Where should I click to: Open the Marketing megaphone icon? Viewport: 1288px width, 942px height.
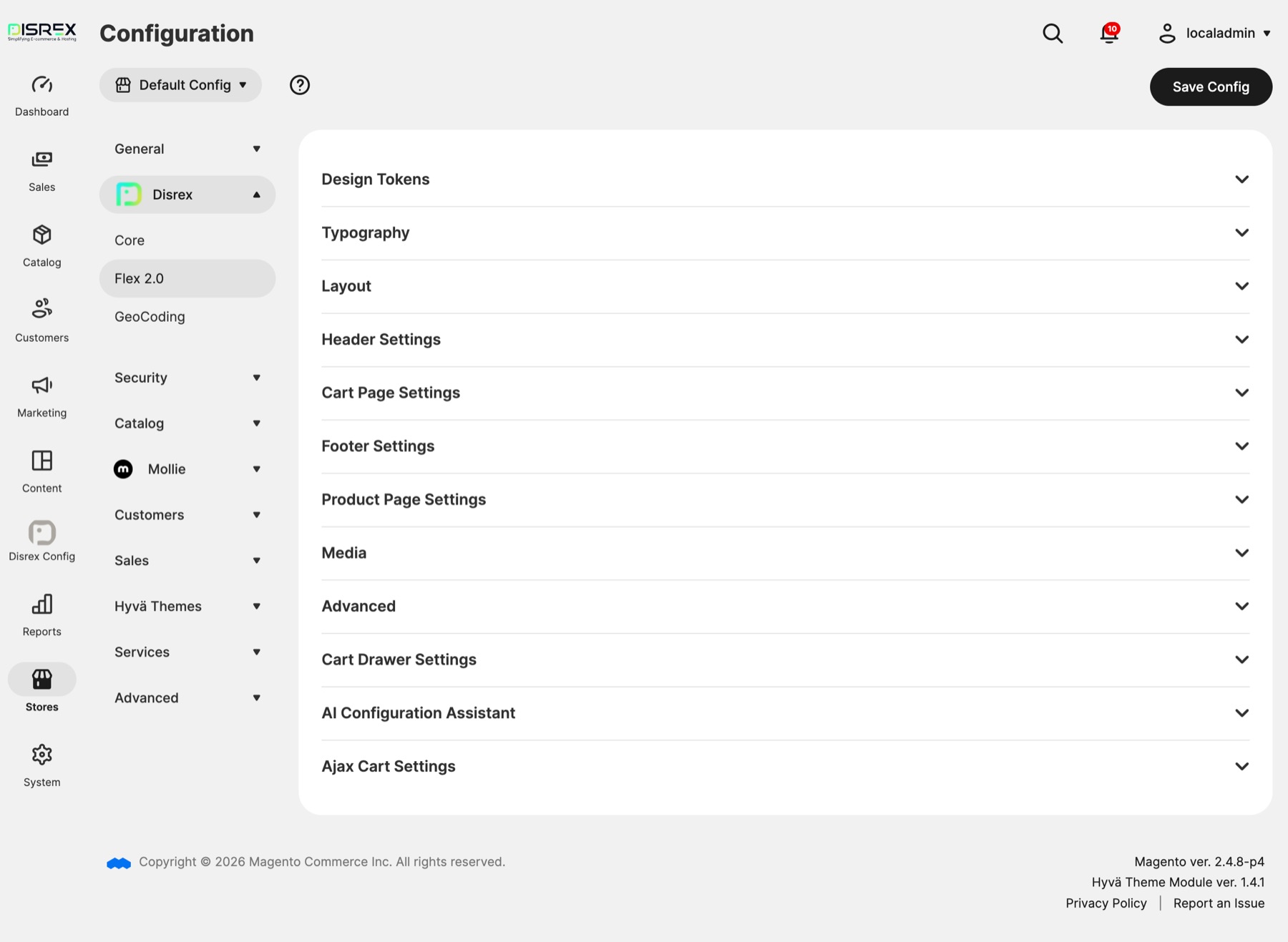coord(42,386)
